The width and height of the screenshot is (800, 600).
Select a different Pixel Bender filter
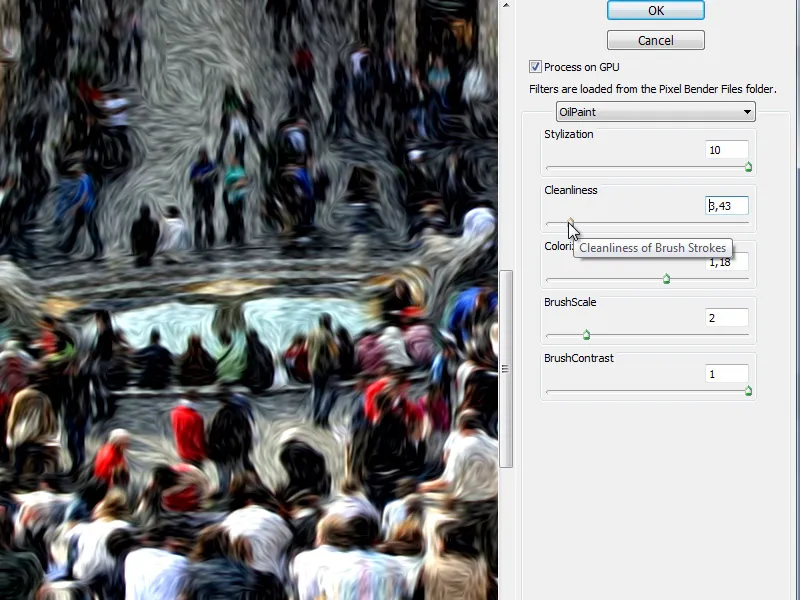pyautogui.click(x=655, y=111)
